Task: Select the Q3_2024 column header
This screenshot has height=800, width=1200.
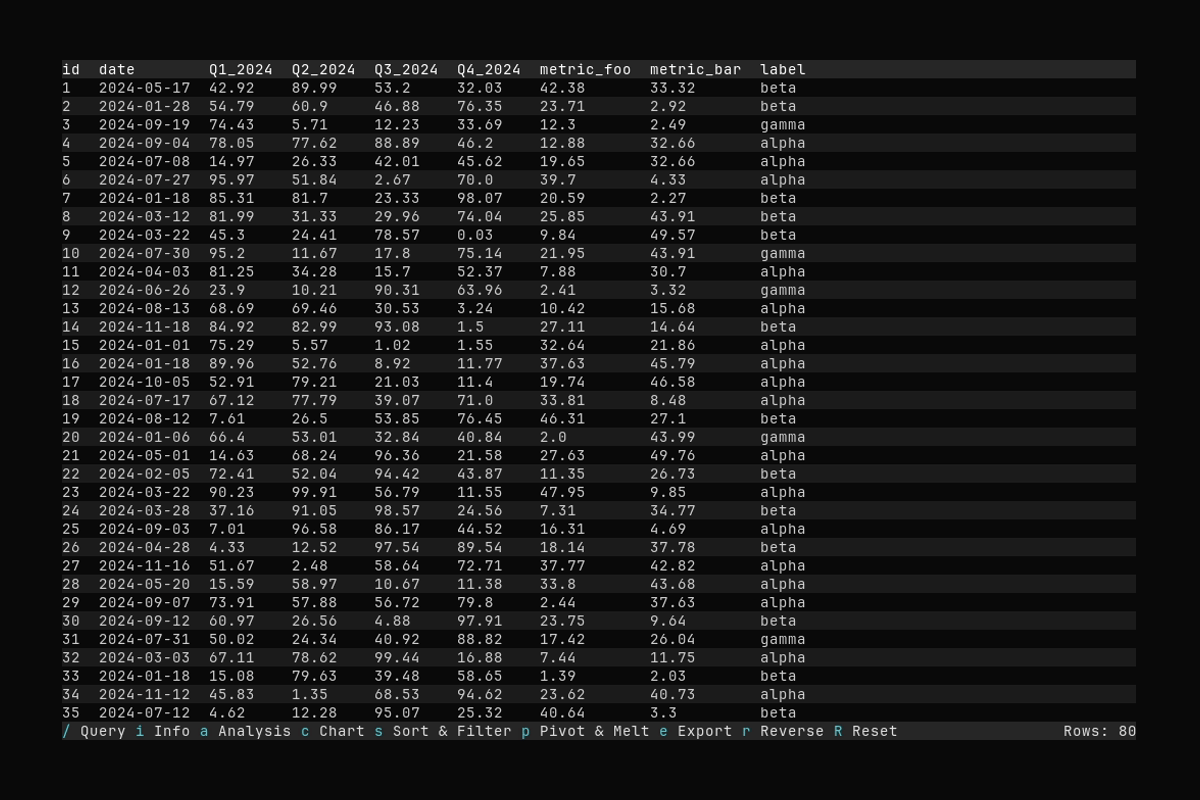Action: pos(406,69)
